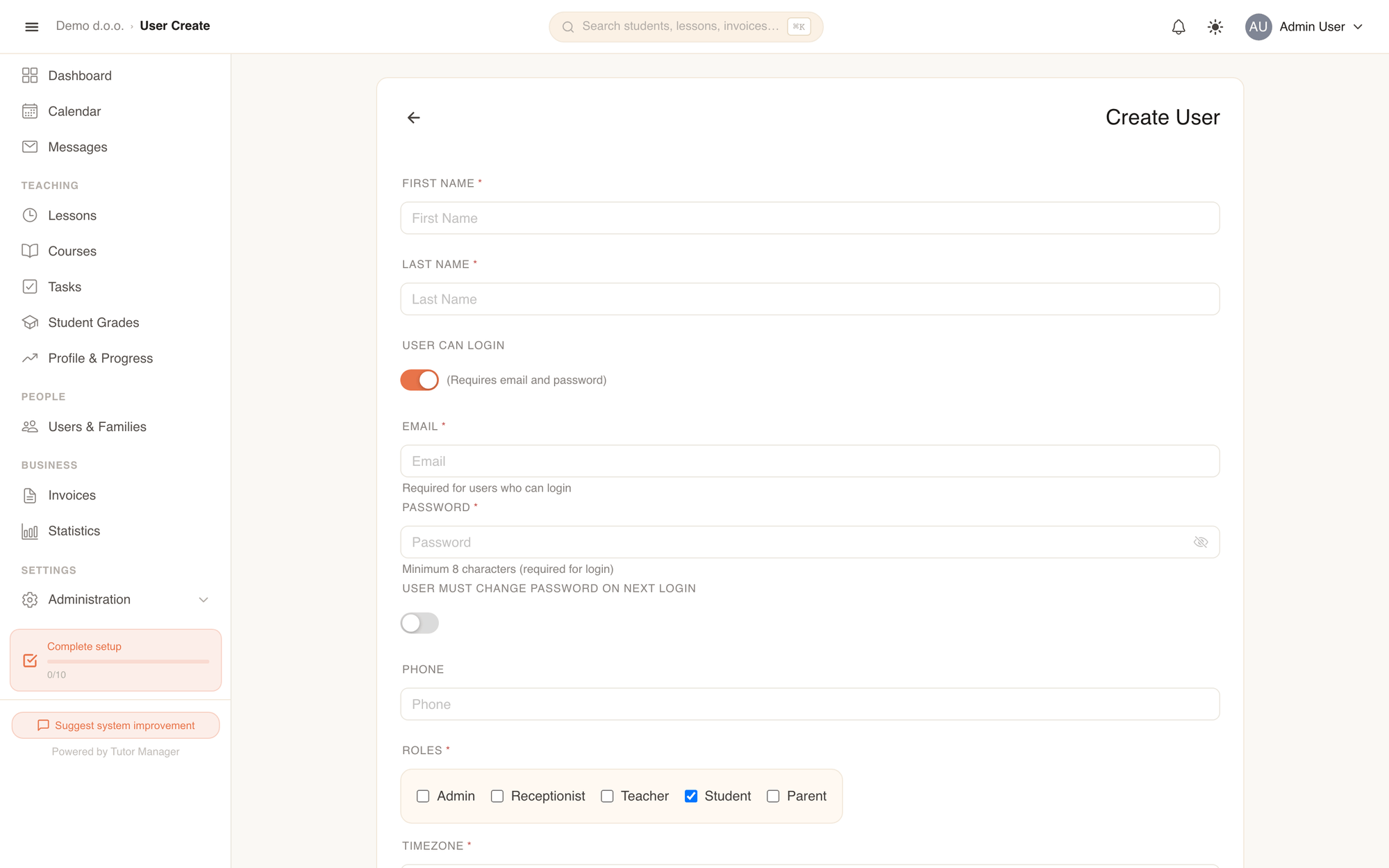Click the Users & Families people icon

[30, 426]
